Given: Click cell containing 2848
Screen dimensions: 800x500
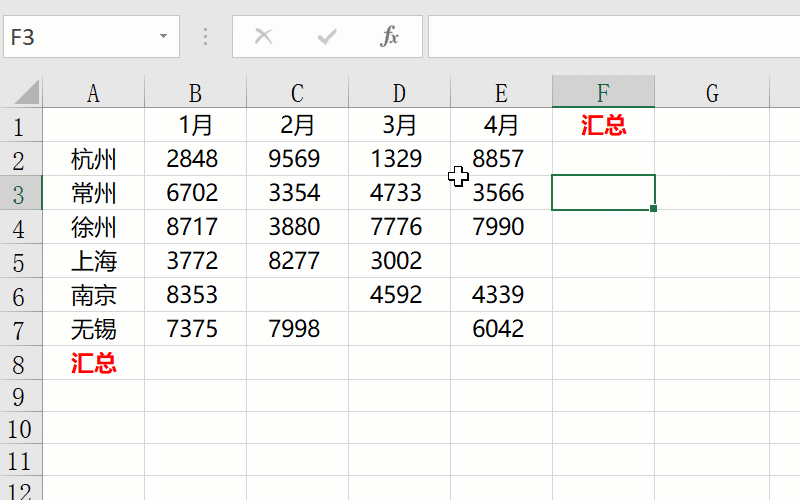Looking at the screenshot, I should [x=195, y=159].
